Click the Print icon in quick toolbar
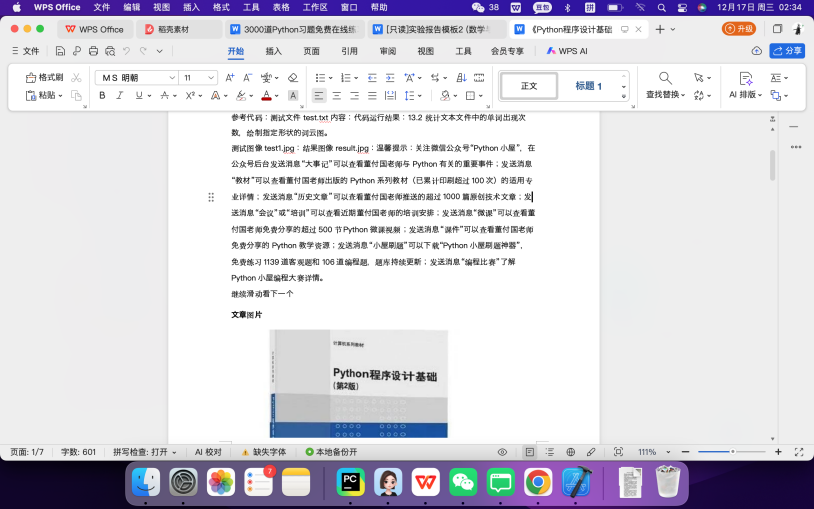Viewport: 814px width, 509px height. [x=93, y=51]
